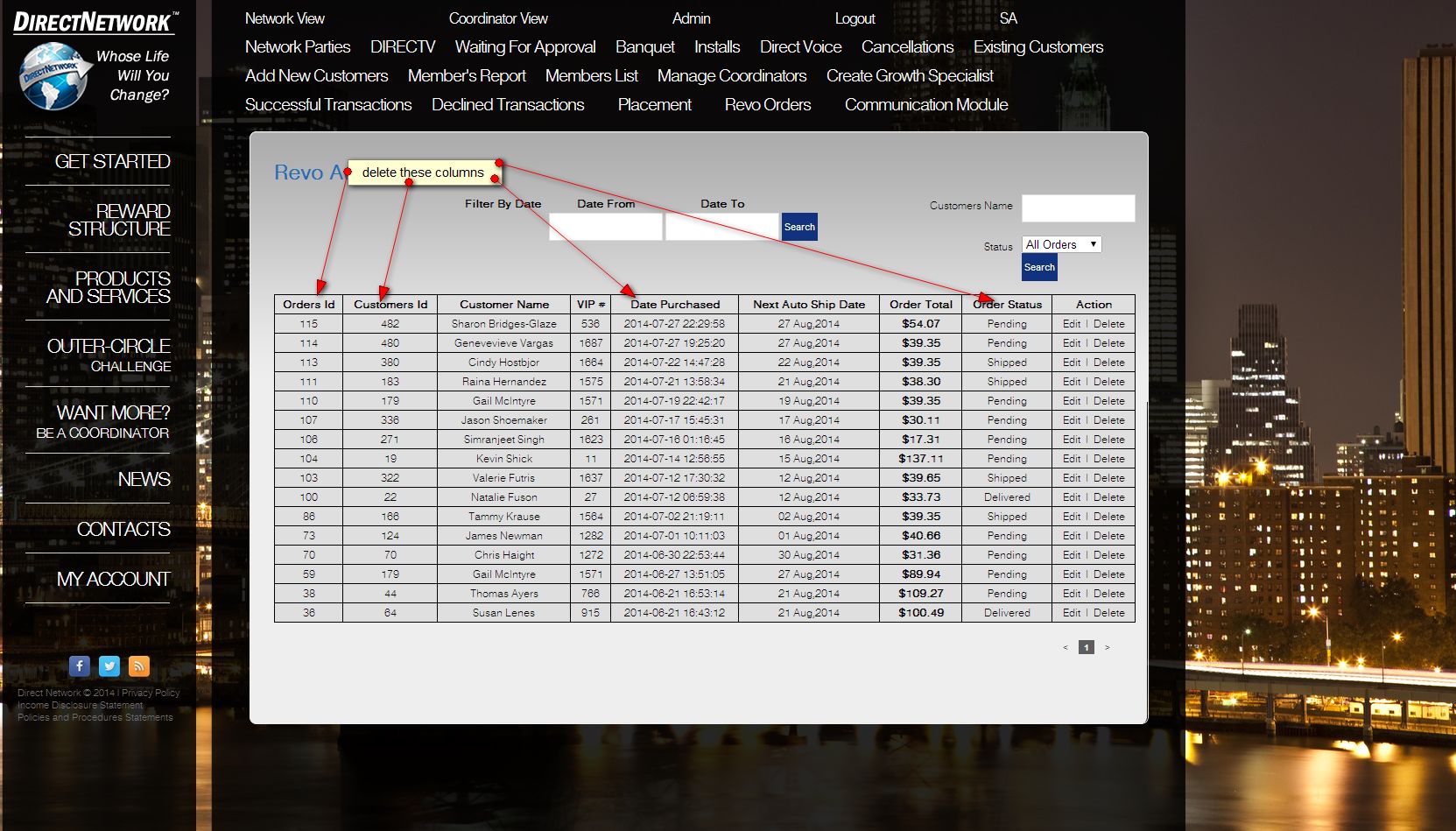View Existing Customers
Screen dimensions: 1456x831
tap(1038, 47)
